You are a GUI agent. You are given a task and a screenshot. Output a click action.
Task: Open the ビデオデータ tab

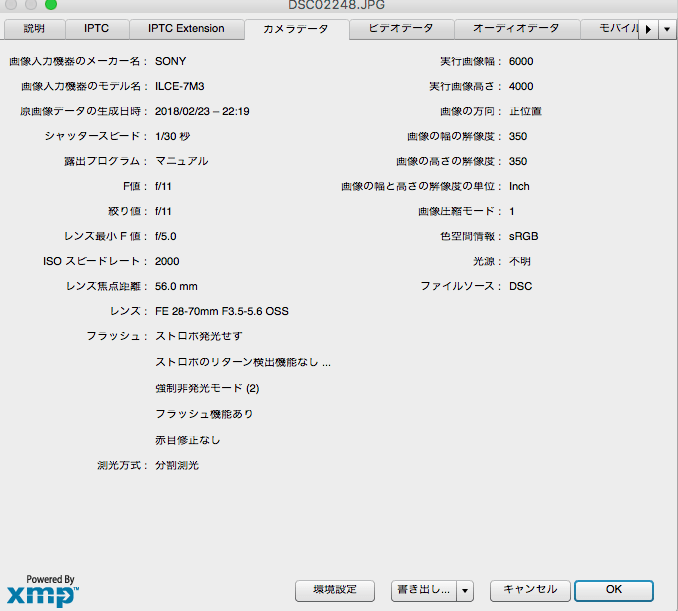click(401, 29)
